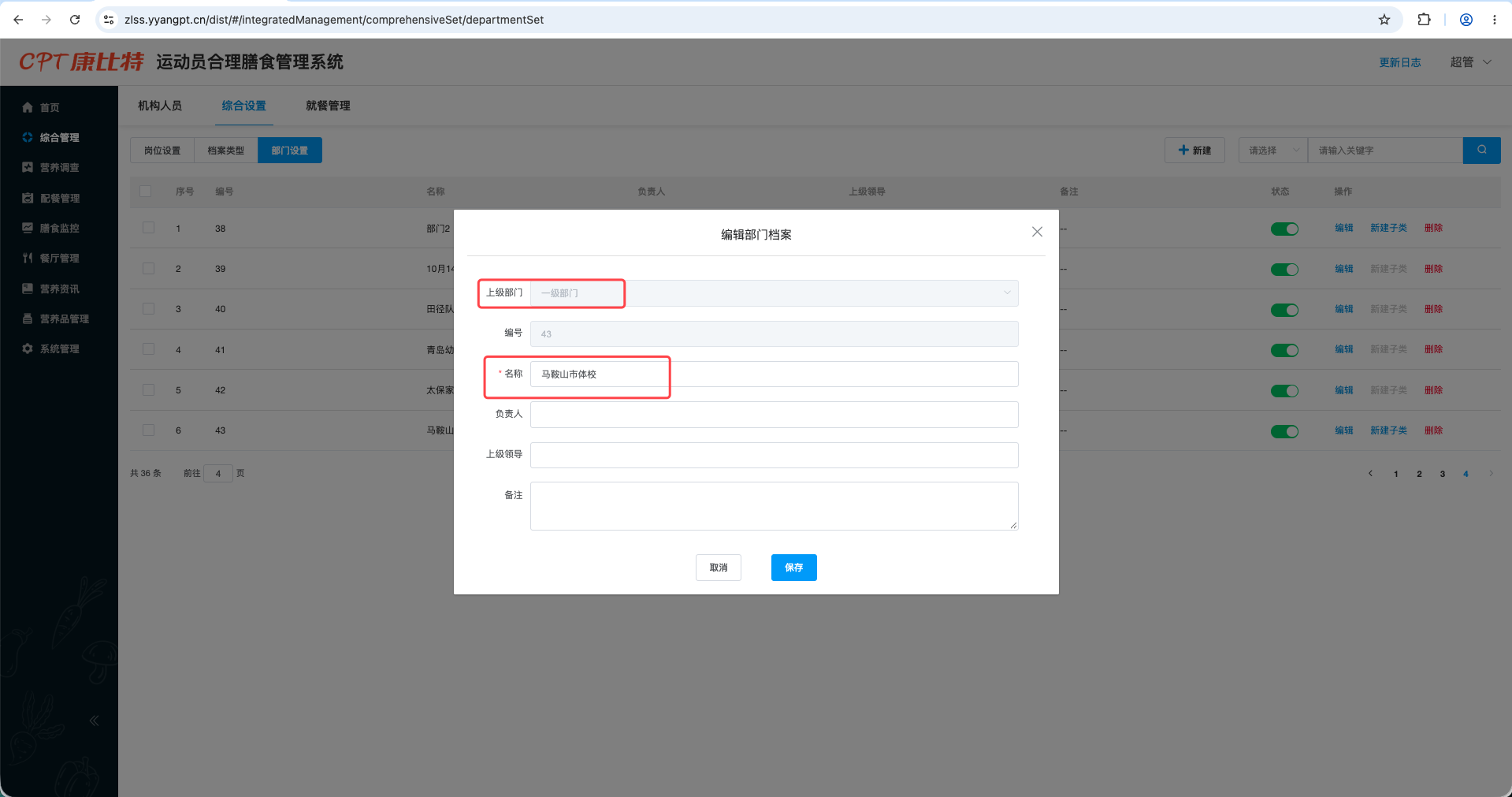Viewport: 1512px width, 797px height.
Task: Click the 保存 button
Action: coord(793,568)
